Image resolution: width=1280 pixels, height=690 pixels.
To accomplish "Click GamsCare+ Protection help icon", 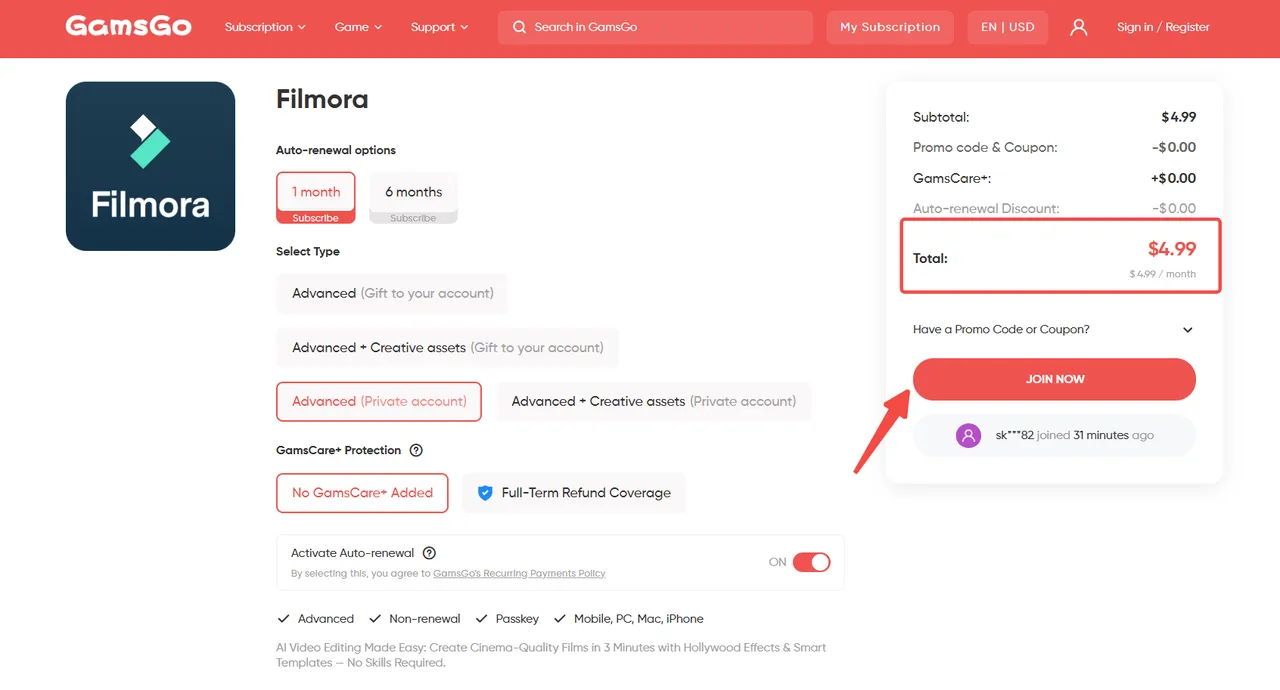I will click(416, 450).
